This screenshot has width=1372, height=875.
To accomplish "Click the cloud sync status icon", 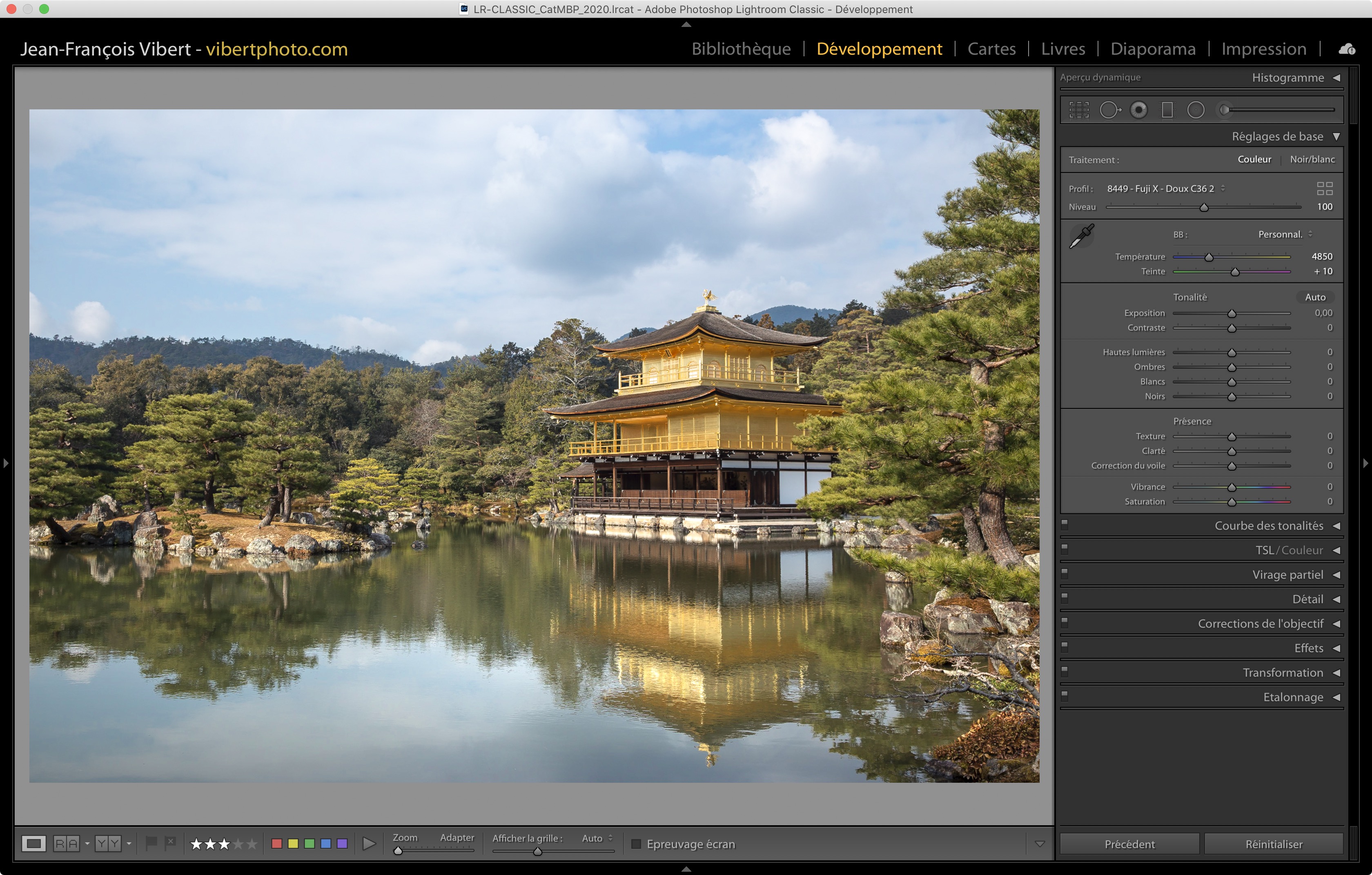I will [x=1347, y=49].
